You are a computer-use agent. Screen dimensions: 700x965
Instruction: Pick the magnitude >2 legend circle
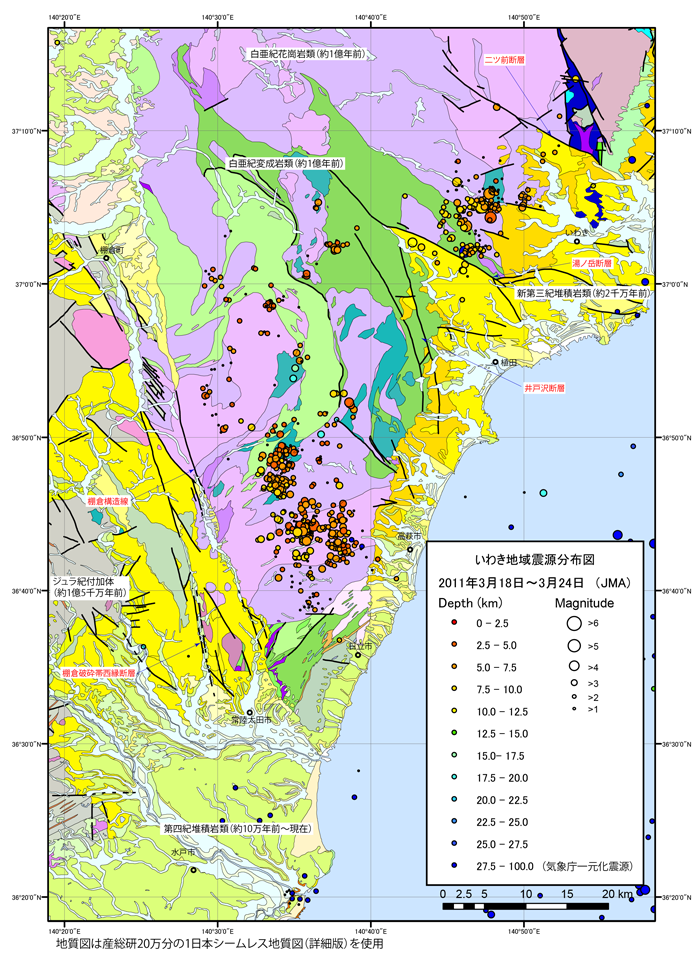[x=574, y=697]
